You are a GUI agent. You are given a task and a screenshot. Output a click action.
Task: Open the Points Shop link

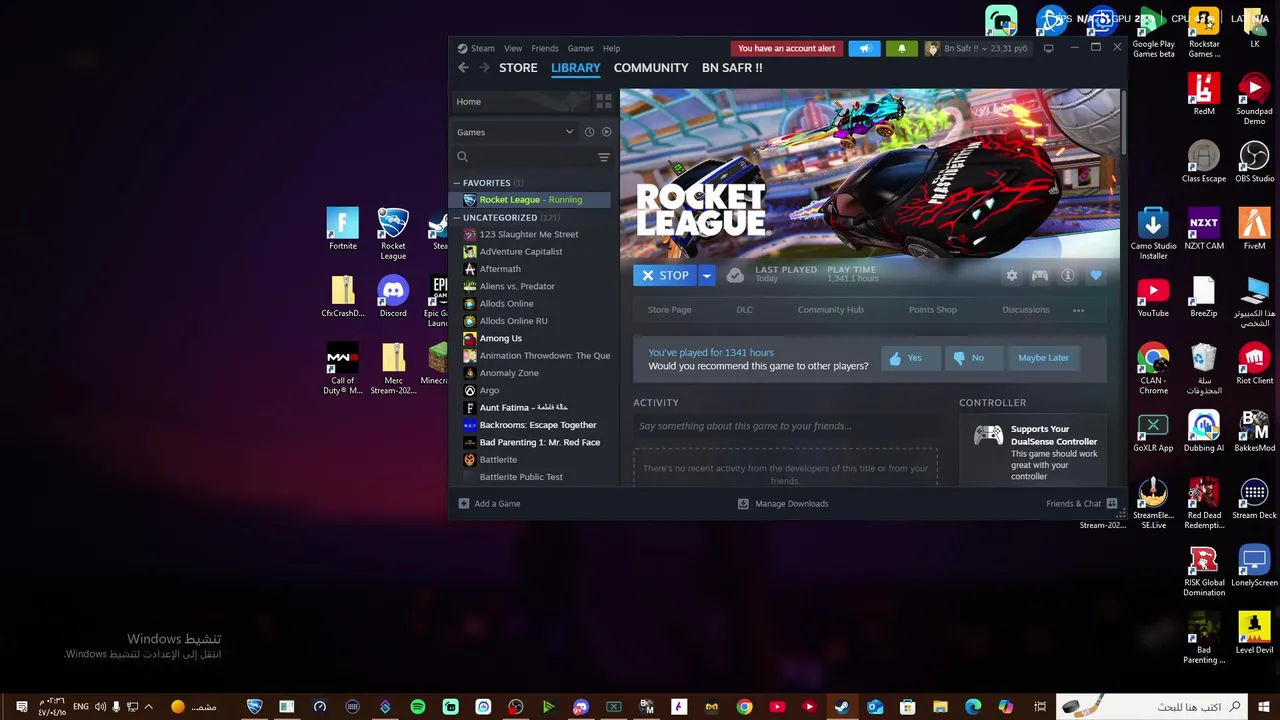click(933, 310)
